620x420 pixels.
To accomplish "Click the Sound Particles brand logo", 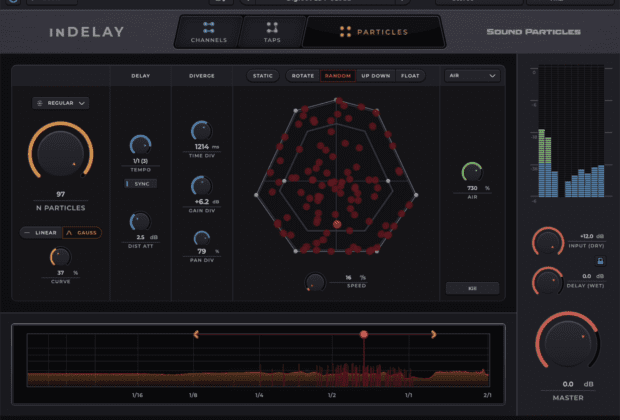I will 533,32.
